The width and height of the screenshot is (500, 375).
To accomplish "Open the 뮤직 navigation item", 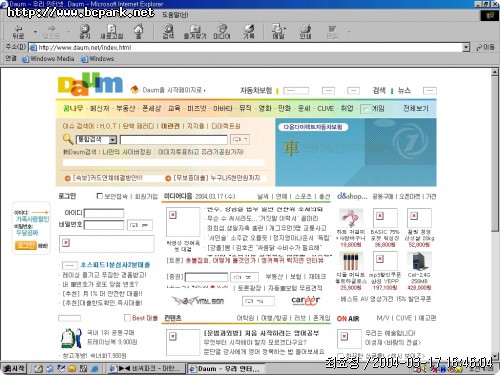I will tap(245, 108).
